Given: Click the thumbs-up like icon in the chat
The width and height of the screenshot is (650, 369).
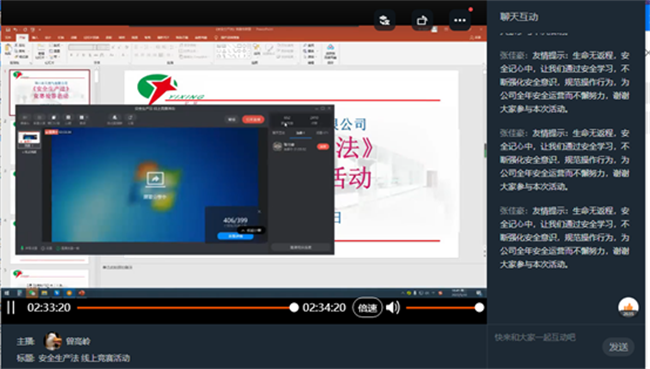Looking at the screenshot, I should pos(628,308).
